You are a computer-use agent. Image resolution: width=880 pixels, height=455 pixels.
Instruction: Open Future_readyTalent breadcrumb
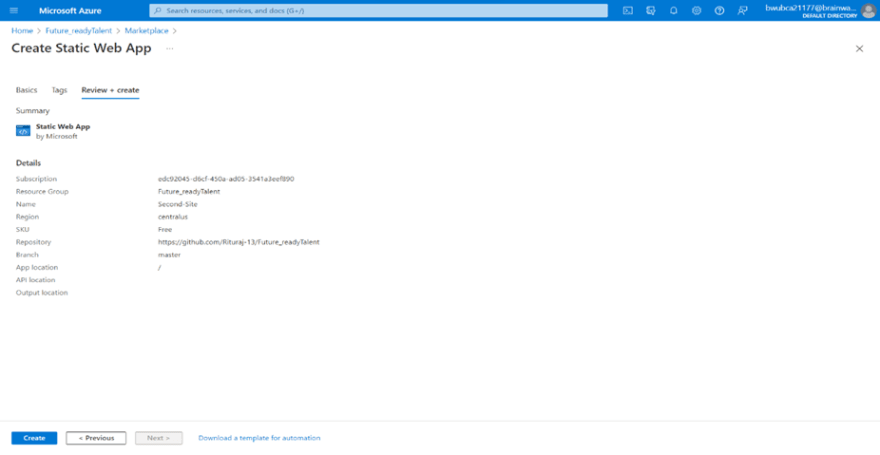[x=79, y=31]
